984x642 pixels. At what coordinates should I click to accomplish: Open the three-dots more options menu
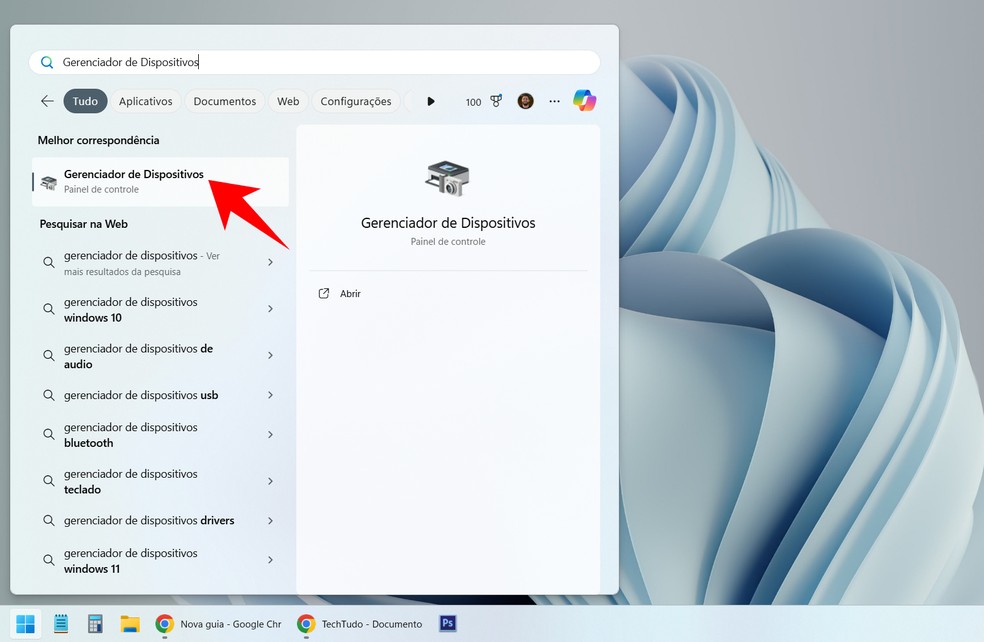point(554,101)
